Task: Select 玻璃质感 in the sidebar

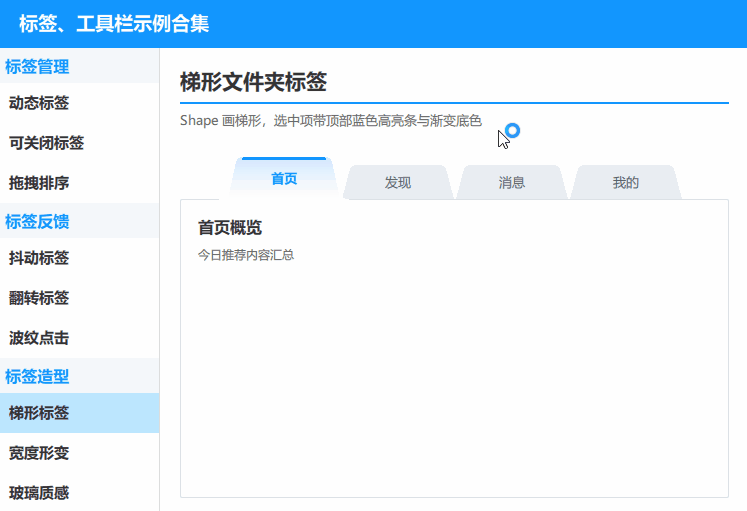Action: pyautogui.click(x=80, y=492)
